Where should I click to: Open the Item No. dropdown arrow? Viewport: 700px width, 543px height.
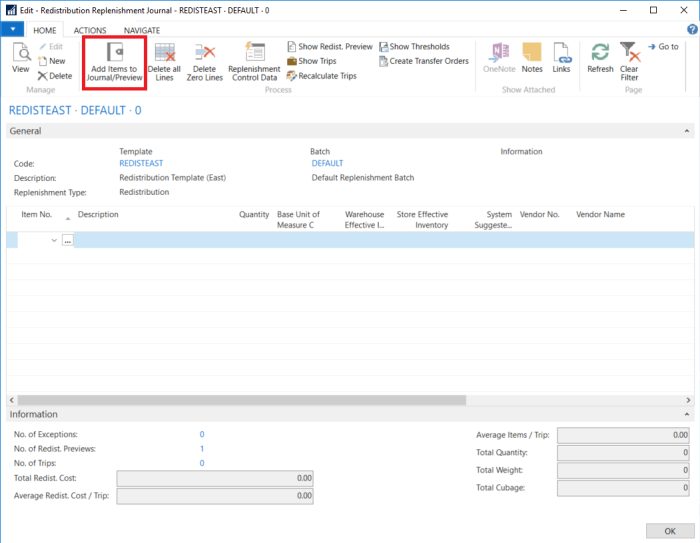pyautogui.click(x=54, y=240)
